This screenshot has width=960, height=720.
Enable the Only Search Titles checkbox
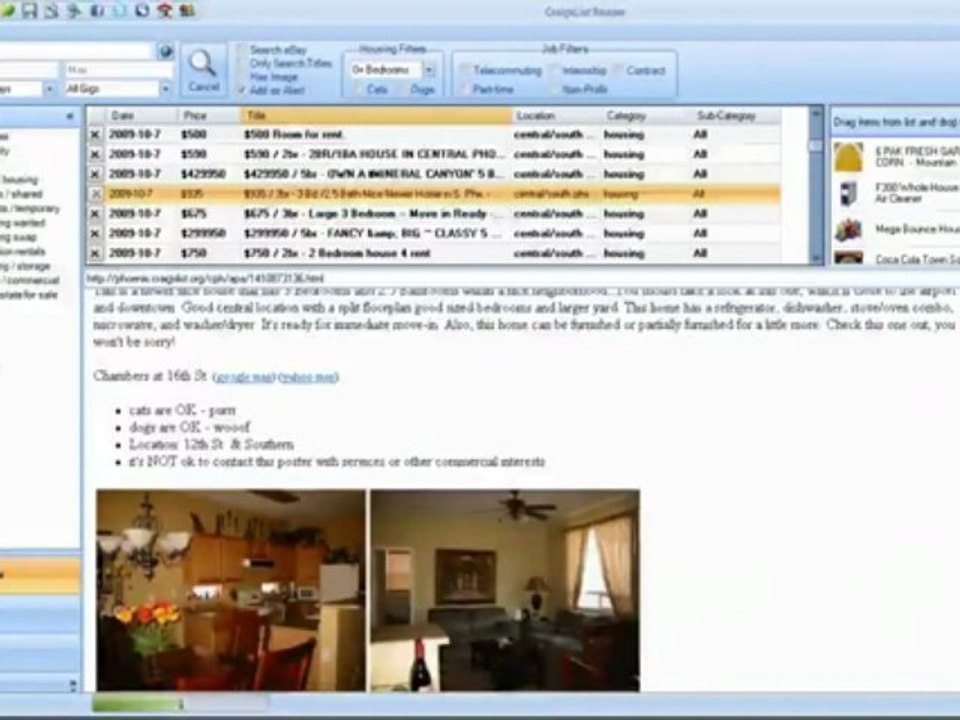pyautogui.click(x=242, y=63)
